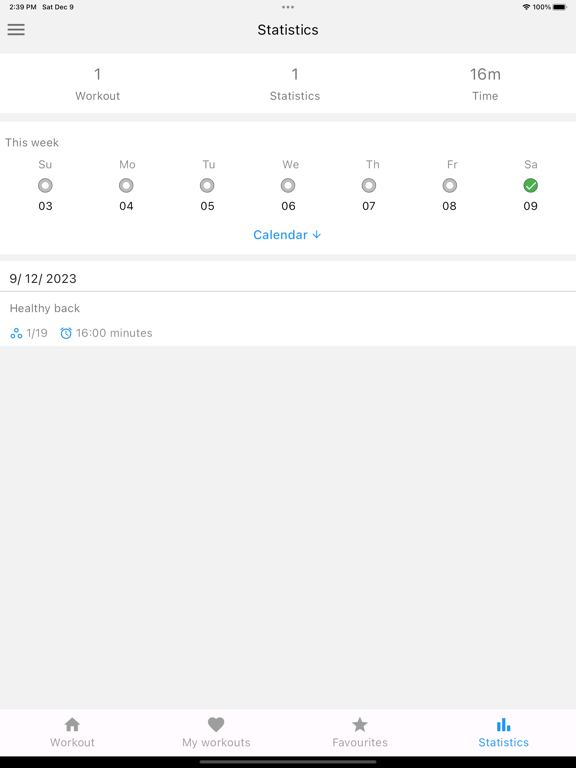576x768 pixels.
Task: Select the Favourites star icon
Action: point(360,724)
